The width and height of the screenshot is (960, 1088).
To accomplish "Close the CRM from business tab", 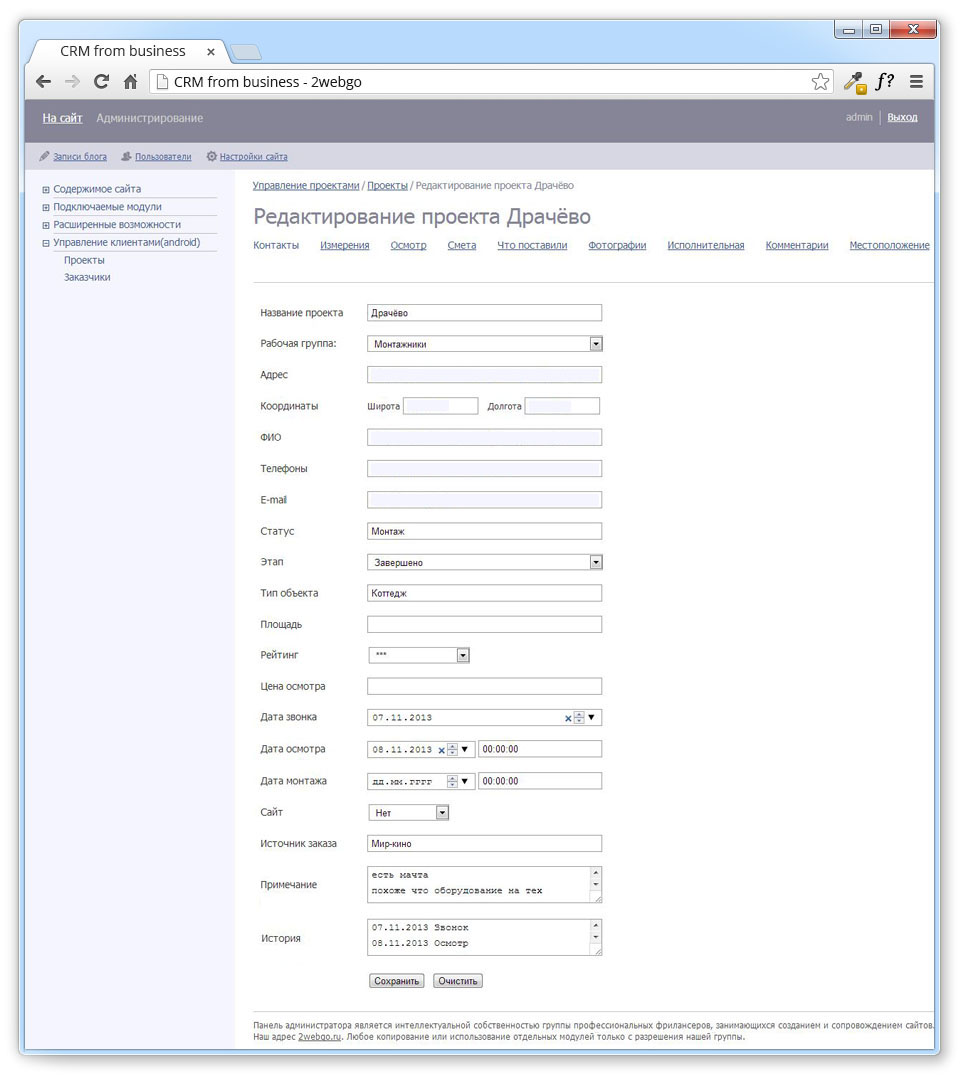I will click(x=211, y=52).
